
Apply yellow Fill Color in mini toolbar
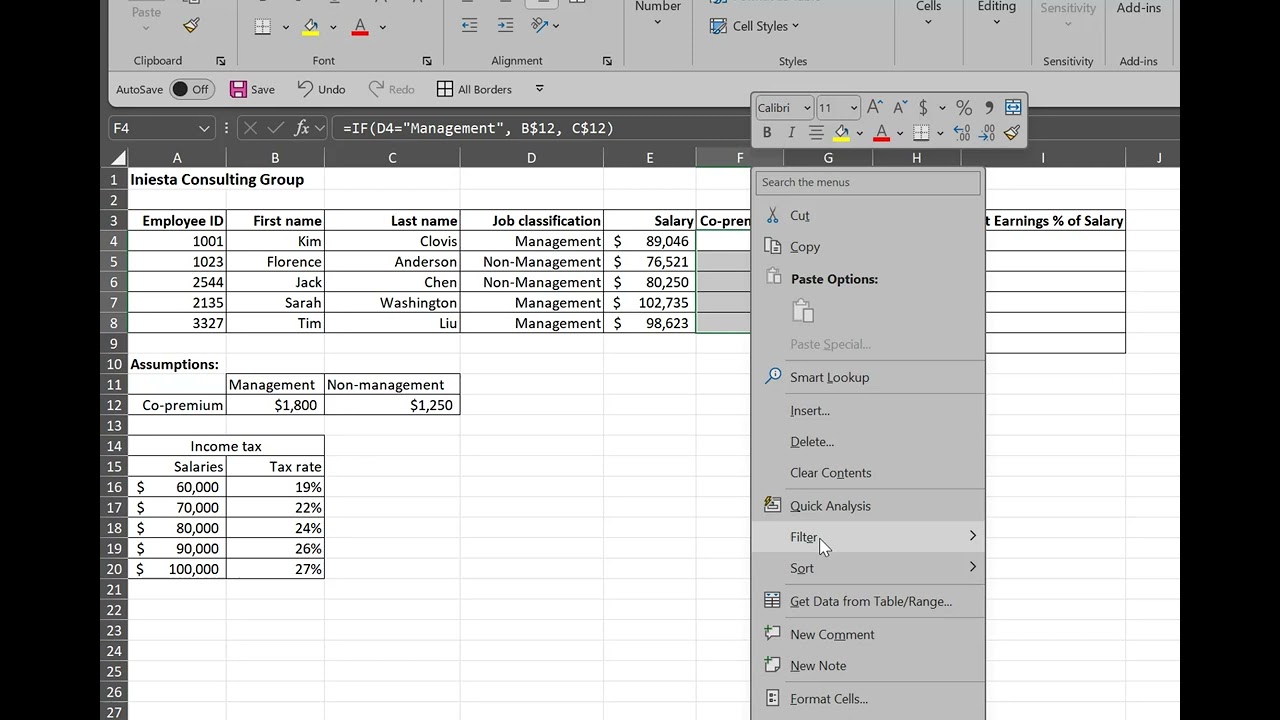point(841,133)
